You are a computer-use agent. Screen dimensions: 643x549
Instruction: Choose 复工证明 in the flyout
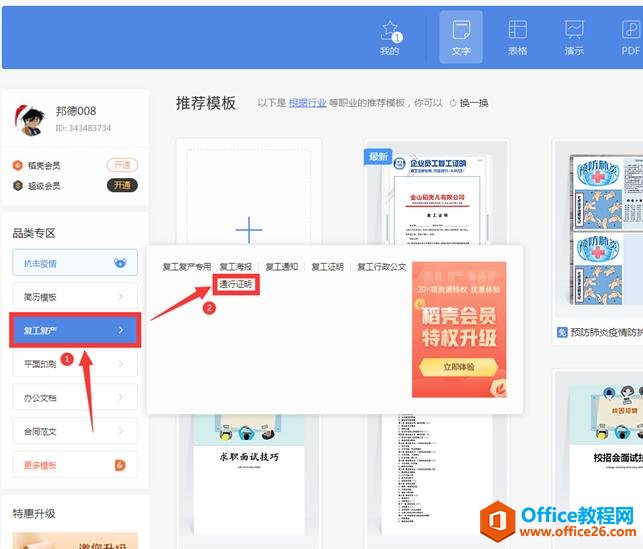[x=328, y=267]
